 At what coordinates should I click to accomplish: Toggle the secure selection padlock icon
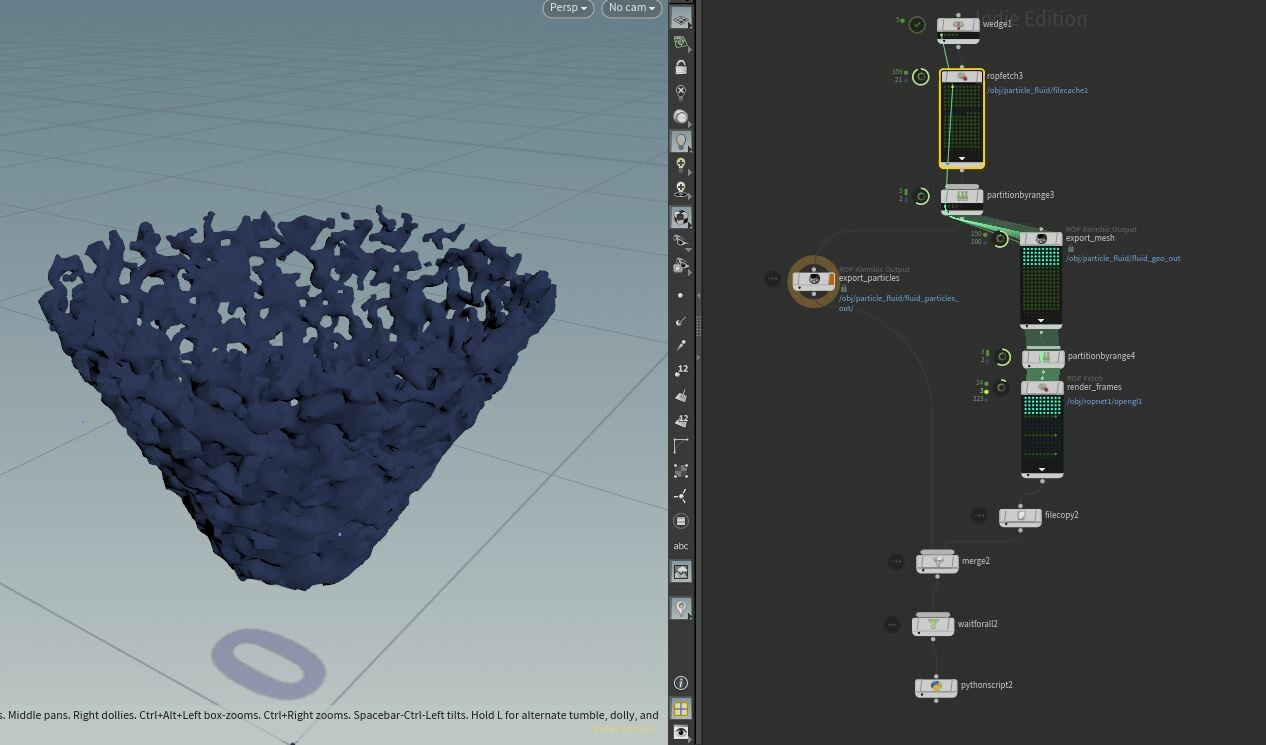pyautogui.click(x=681, y=67)
